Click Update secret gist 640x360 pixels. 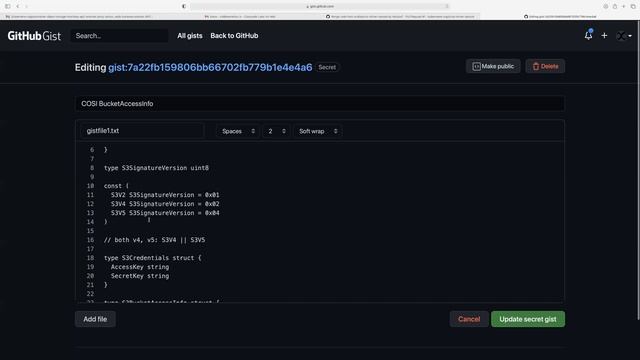528,319
